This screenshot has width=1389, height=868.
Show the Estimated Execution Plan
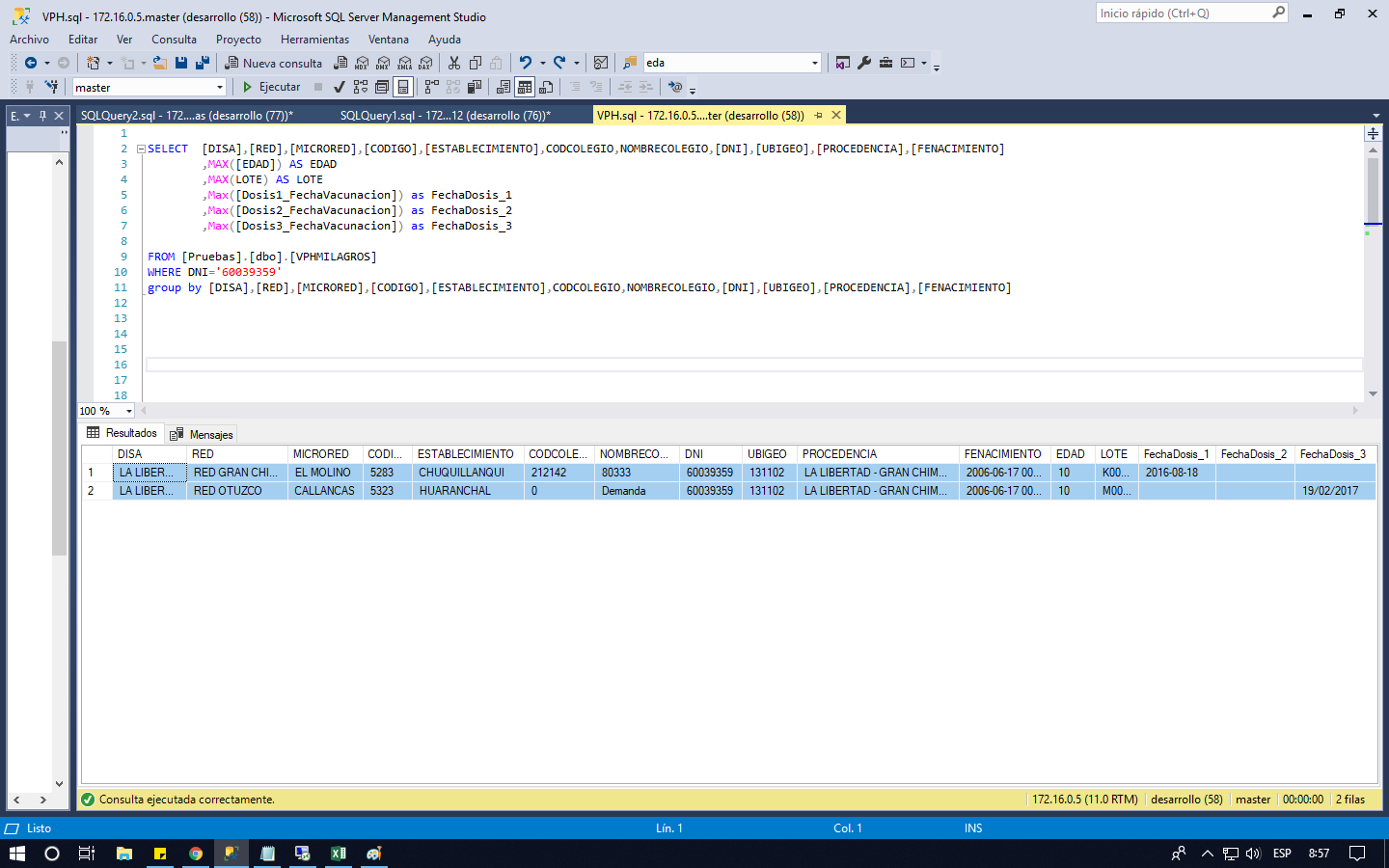[361, 87]
